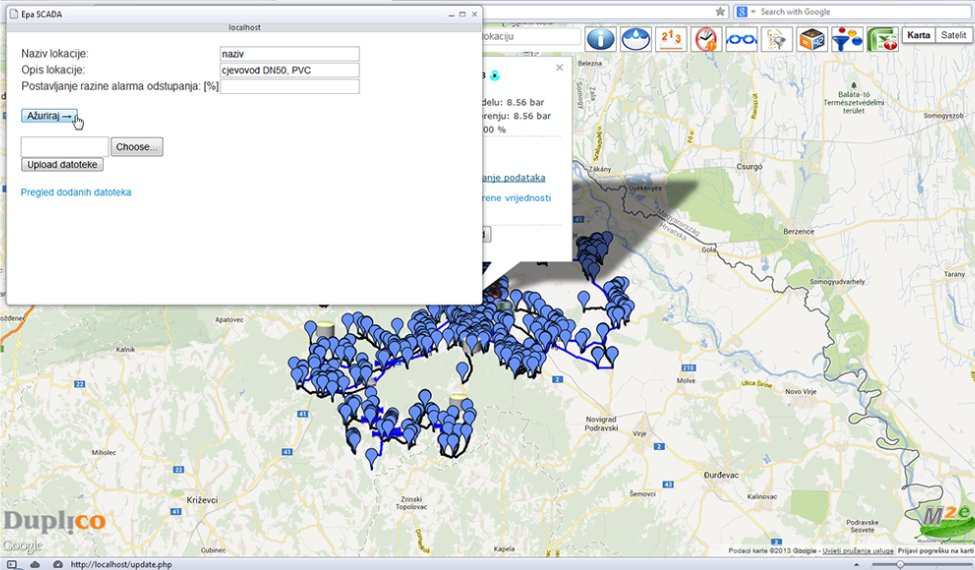Viewport: 975px width, 570px height.
Task: Click the first cloud icon in status bar
Action: click(x=35, y=564)
